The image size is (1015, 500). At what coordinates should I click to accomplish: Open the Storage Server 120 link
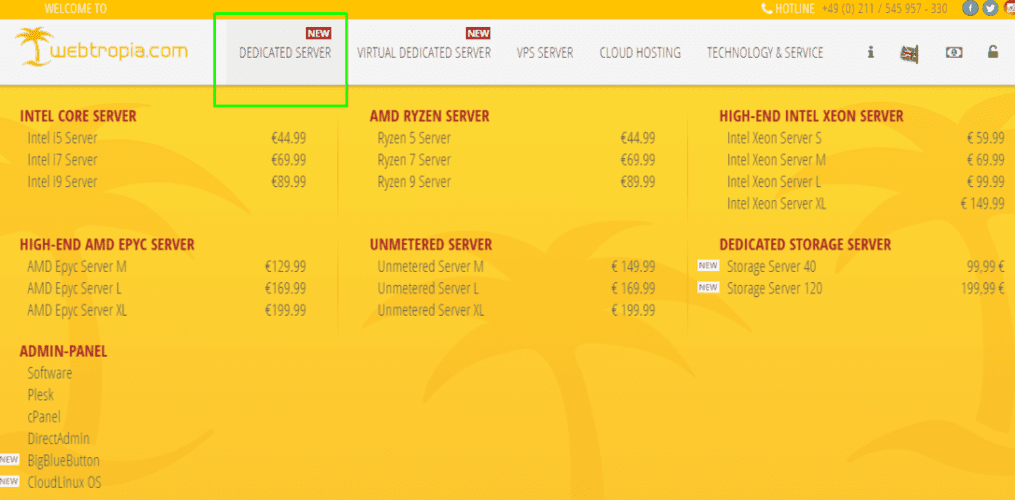click(775, 289)
